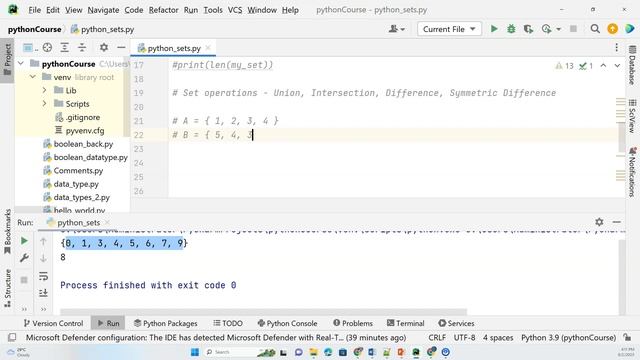The height and width of the screenshot is (360, 640).
Task: Run the current file with green play button
Action: click(x=494, y=29)
